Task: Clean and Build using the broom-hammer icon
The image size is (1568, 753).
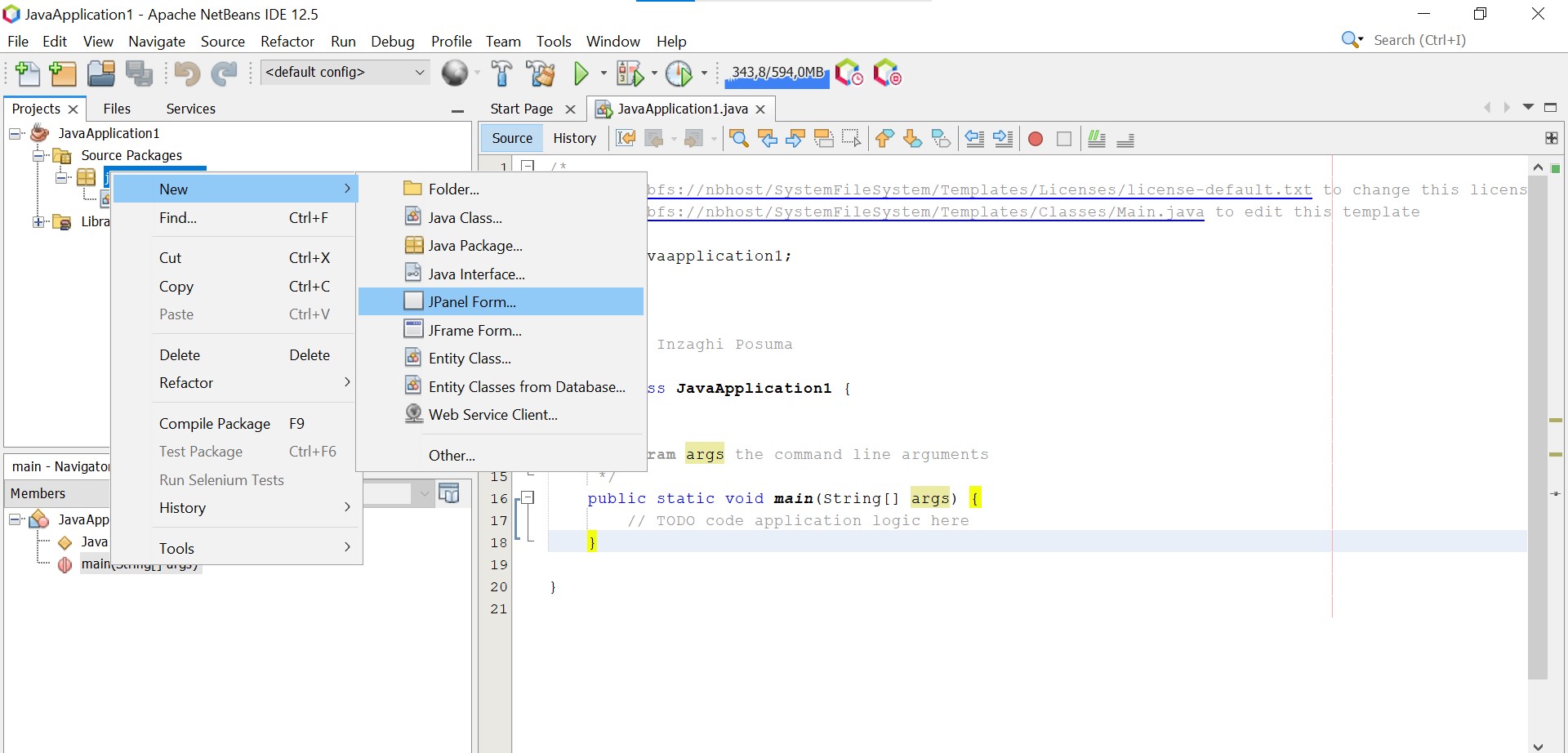Action: (541, 73)
